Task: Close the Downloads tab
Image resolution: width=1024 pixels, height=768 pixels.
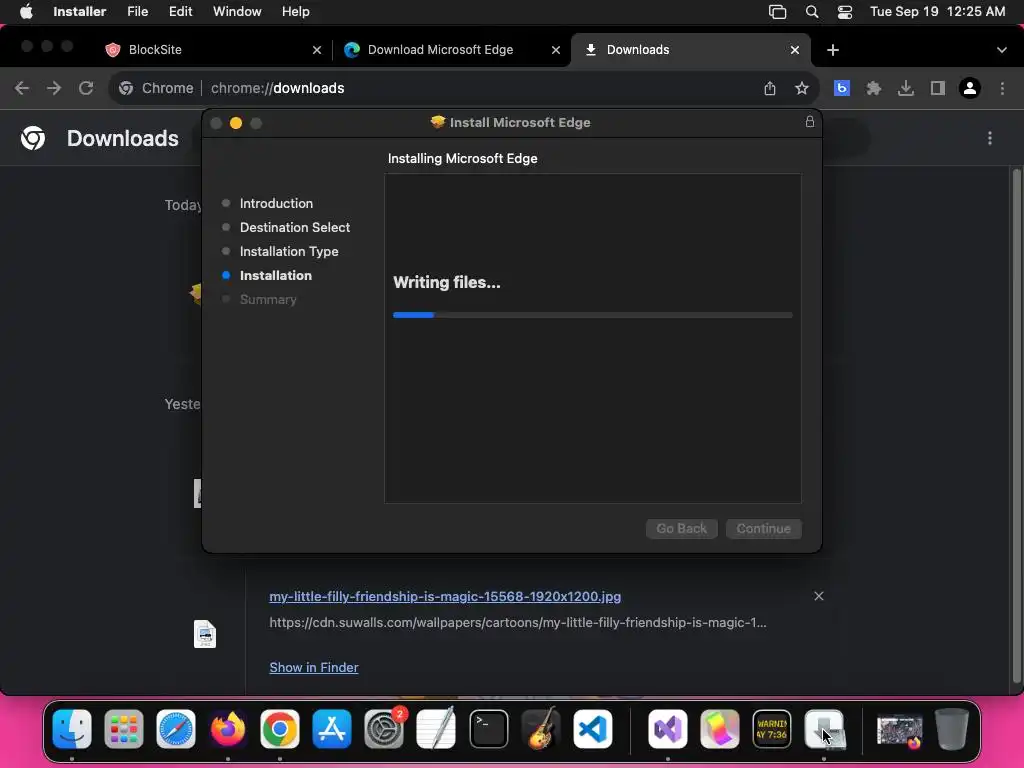Action: [795, 50]
